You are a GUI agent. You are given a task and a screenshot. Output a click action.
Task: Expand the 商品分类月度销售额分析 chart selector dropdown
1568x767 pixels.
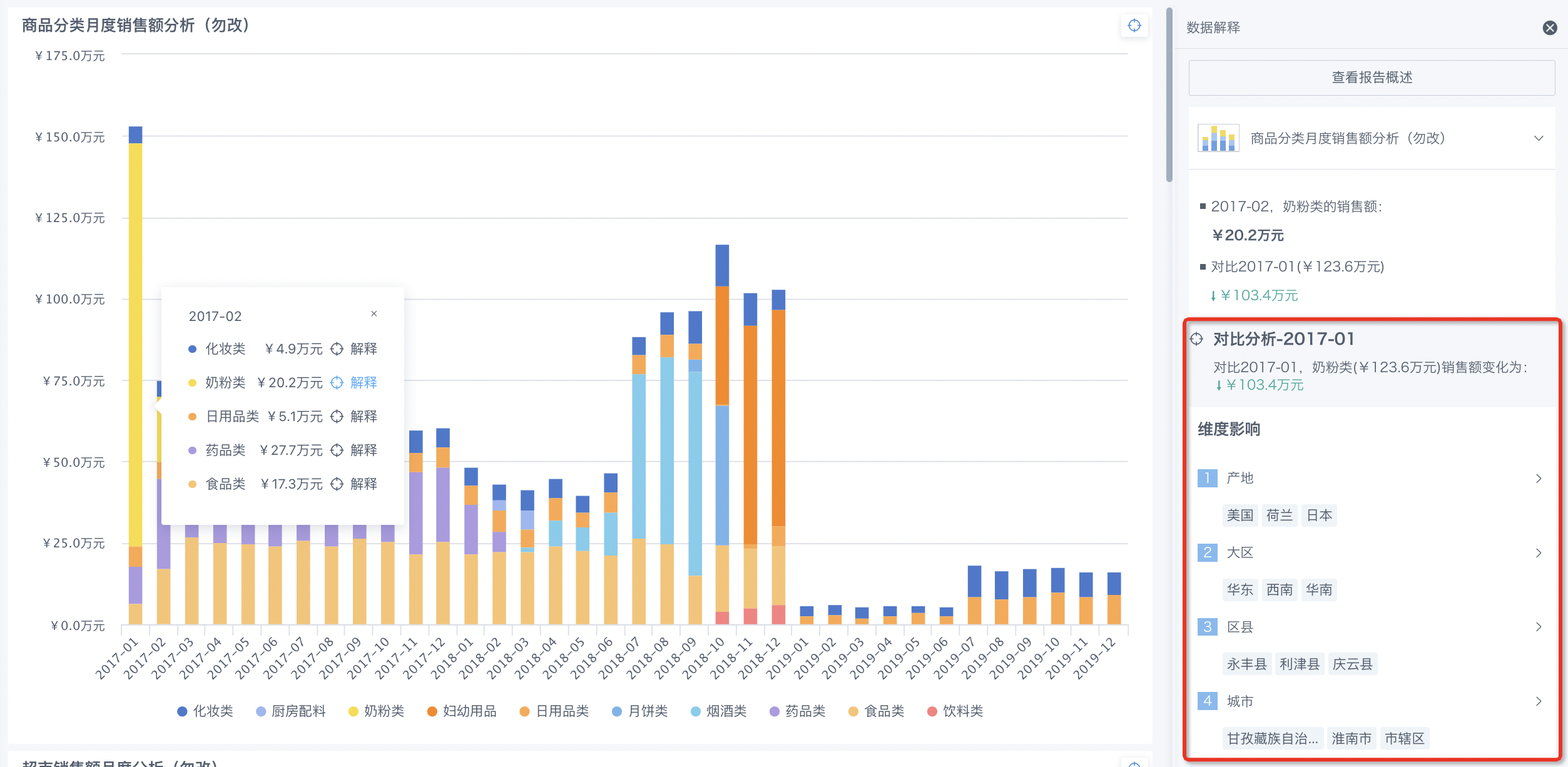point(1539,138)
